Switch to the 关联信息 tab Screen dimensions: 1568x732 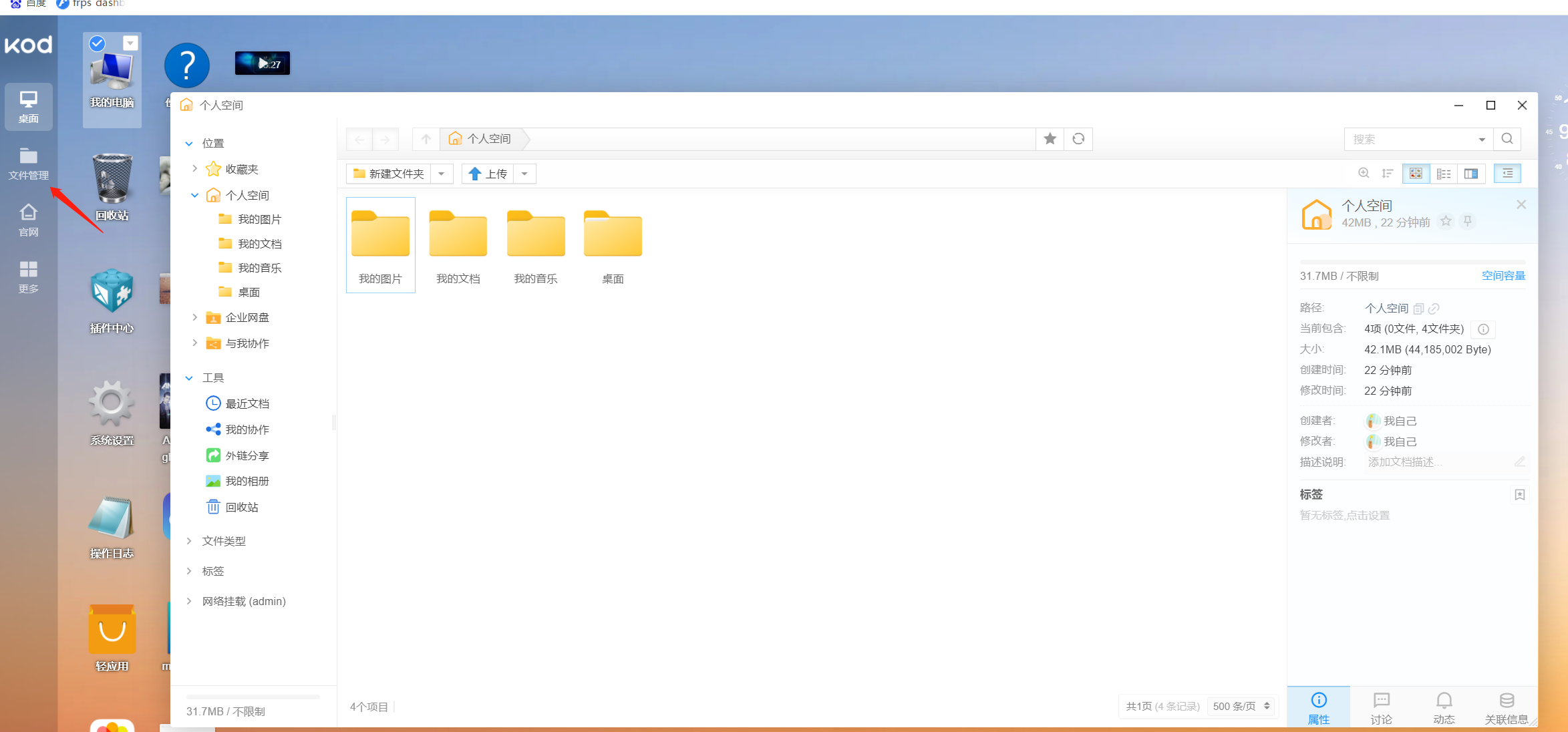click(x=1507, y=708)
